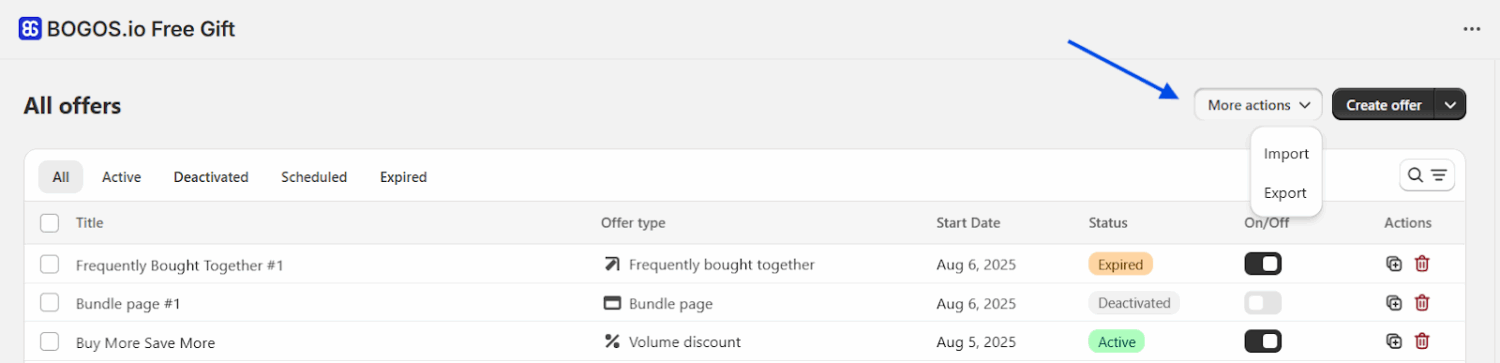Duplicate the Bundle page #1 offer

[x=1394, y=303]
